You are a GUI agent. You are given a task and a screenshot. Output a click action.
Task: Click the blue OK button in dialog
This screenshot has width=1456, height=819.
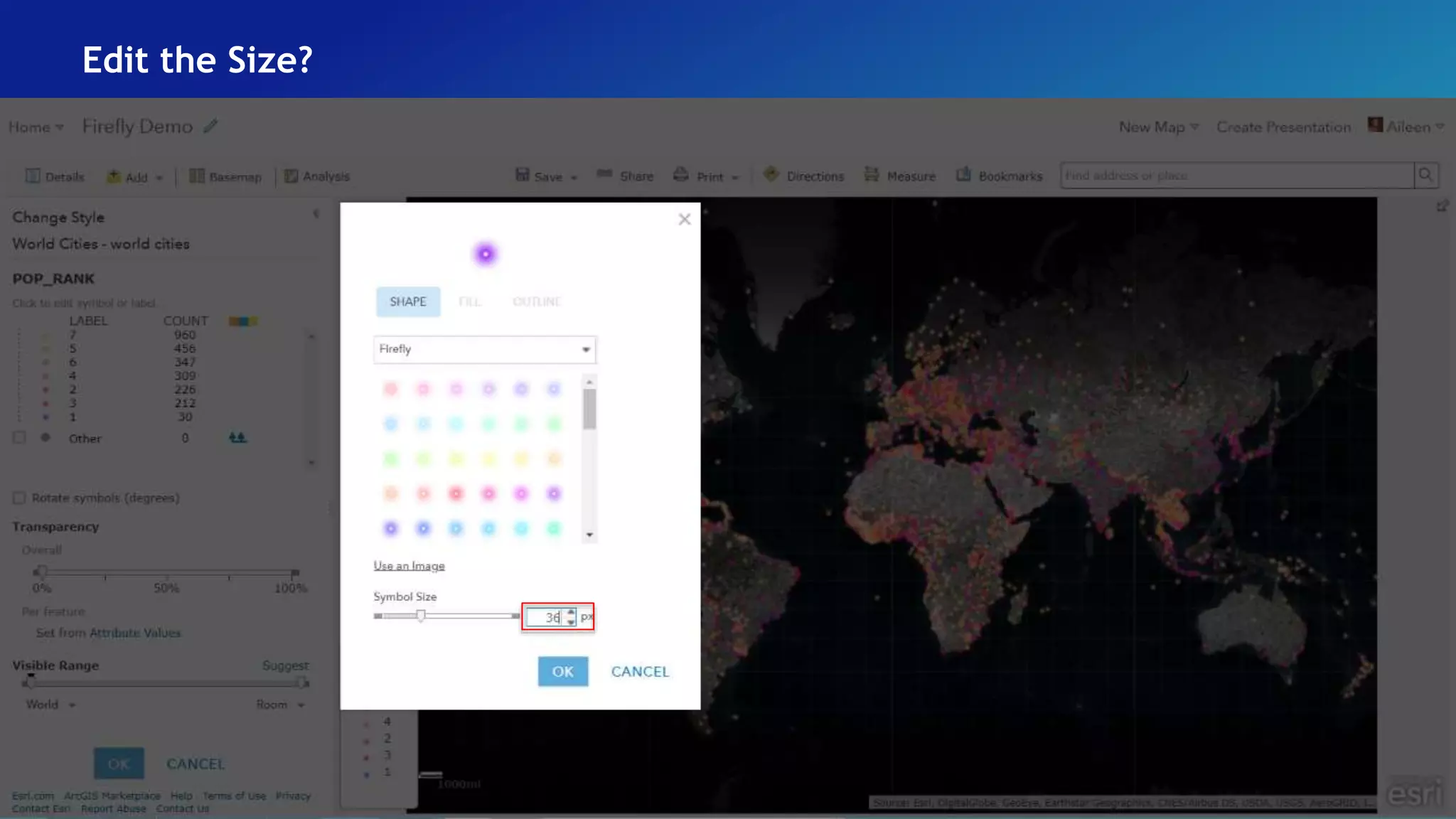point(562,671)
